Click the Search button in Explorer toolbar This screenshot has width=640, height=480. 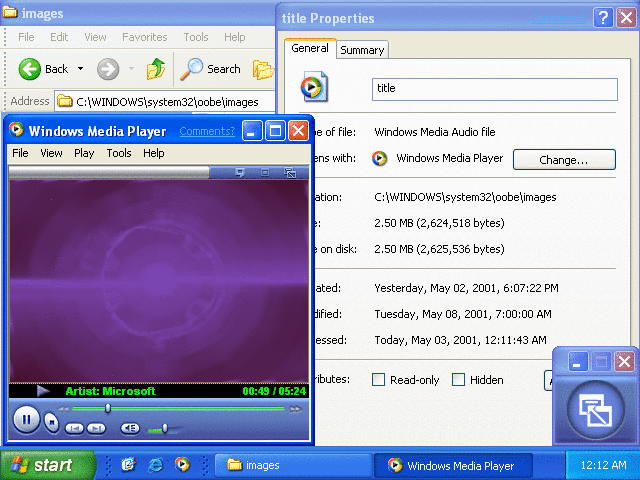tap(211, 69)
